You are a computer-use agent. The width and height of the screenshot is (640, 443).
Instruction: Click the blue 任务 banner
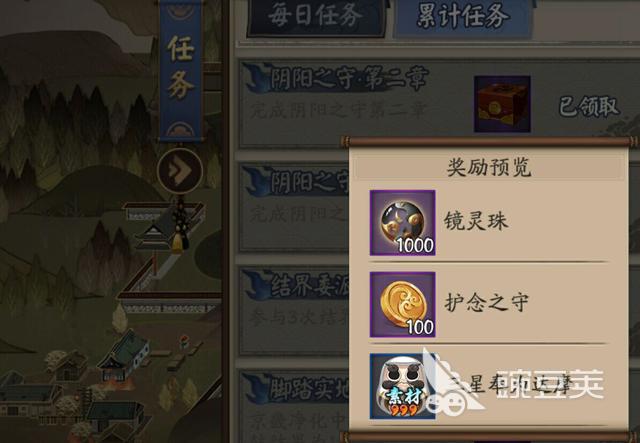[x=180, y=70]
